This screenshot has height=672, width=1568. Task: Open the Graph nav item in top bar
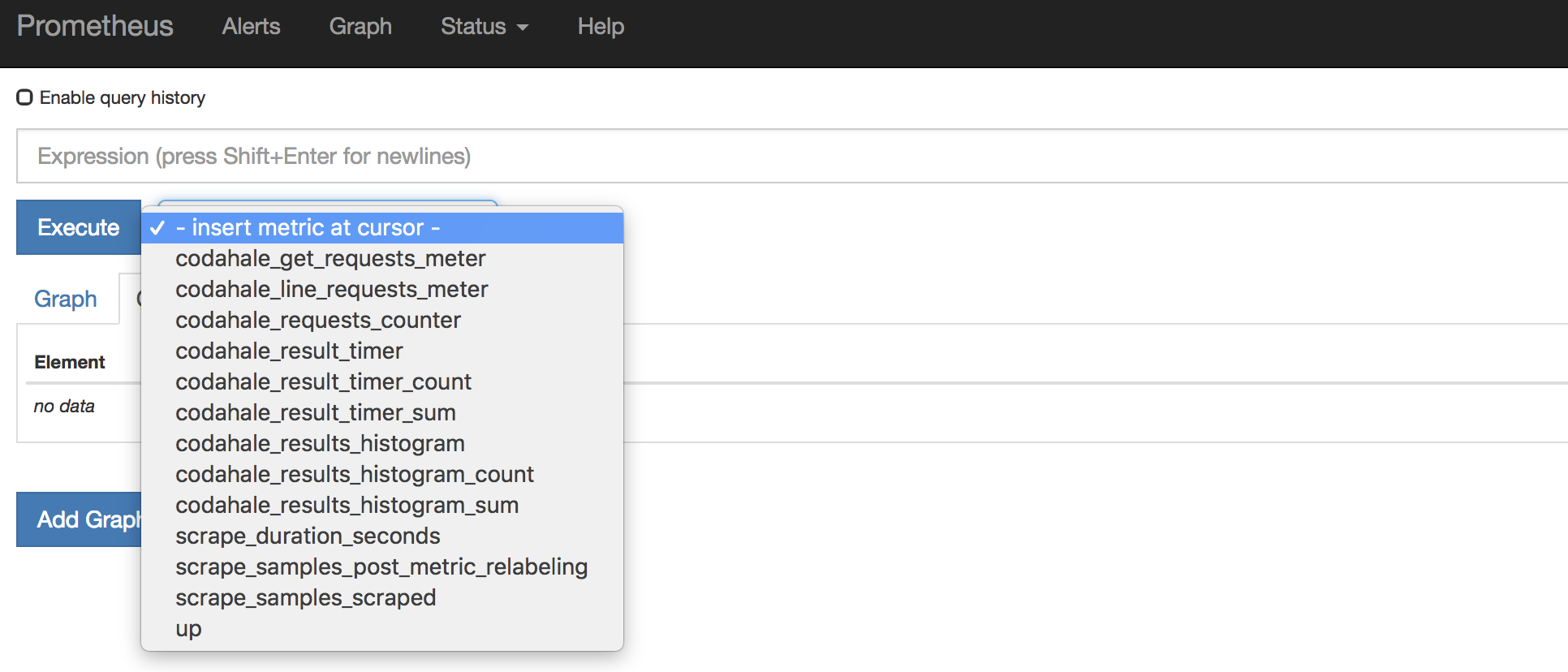[360, 26]
